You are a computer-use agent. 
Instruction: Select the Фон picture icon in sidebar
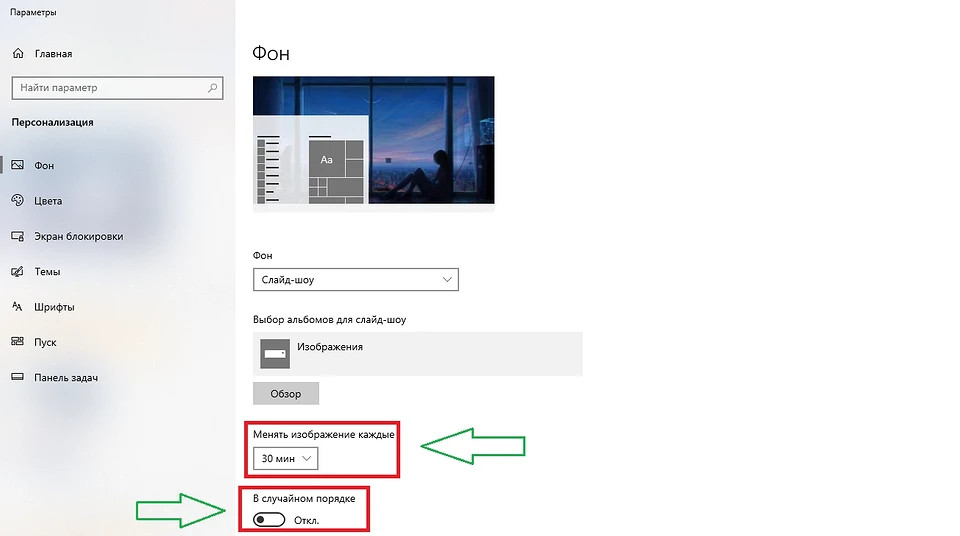[17, 165]
